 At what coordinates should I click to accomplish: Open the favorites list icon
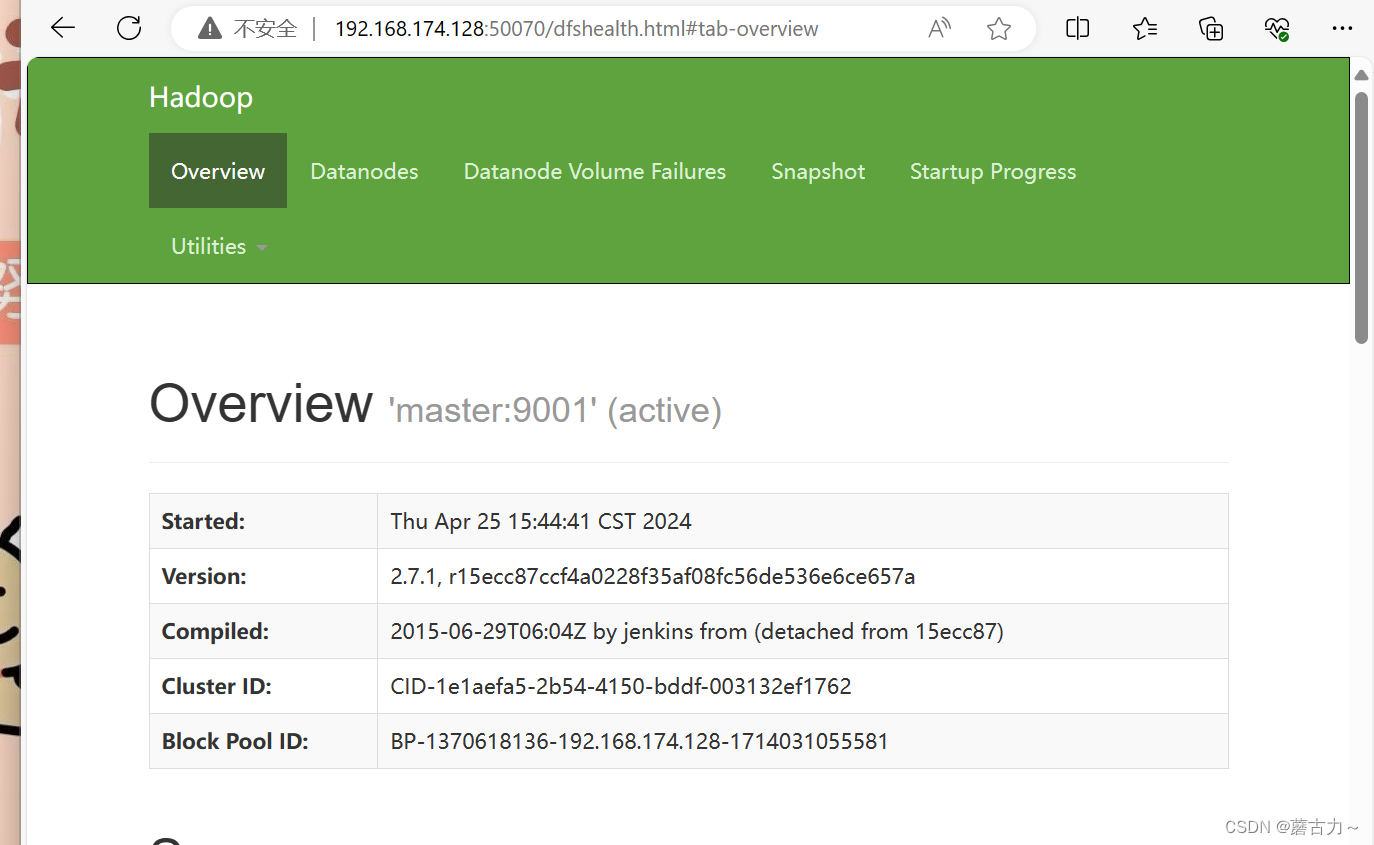point(1144,28)
